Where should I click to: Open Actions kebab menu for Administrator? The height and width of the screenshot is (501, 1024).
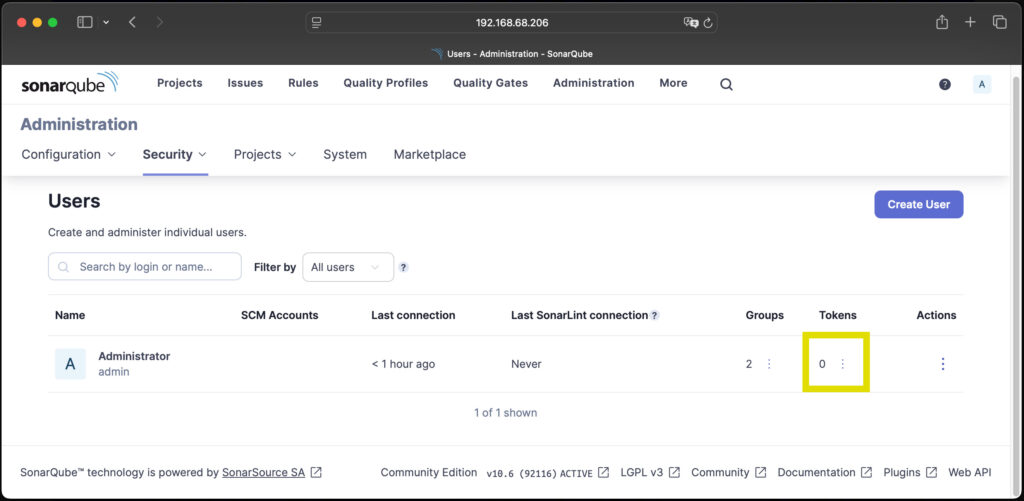[x=942, y=364]
